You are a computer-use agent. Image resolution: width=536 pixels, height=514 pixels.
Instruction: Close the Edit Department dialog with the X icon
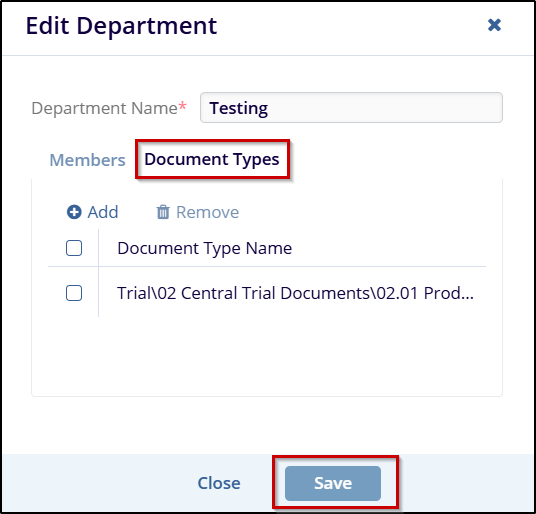(x=494, y=25)
